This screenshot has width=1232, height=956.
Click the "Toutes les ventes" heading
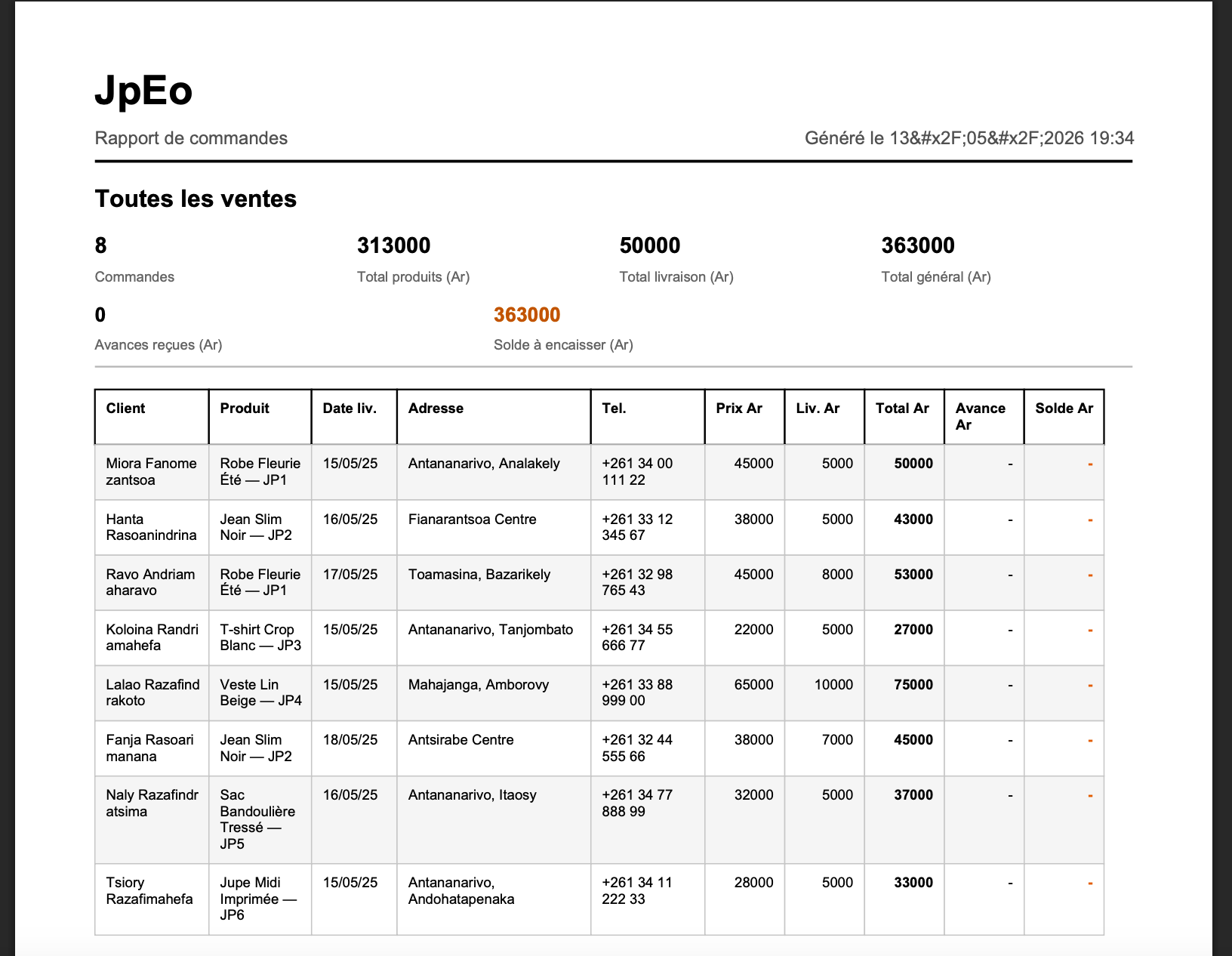point(196,199)
